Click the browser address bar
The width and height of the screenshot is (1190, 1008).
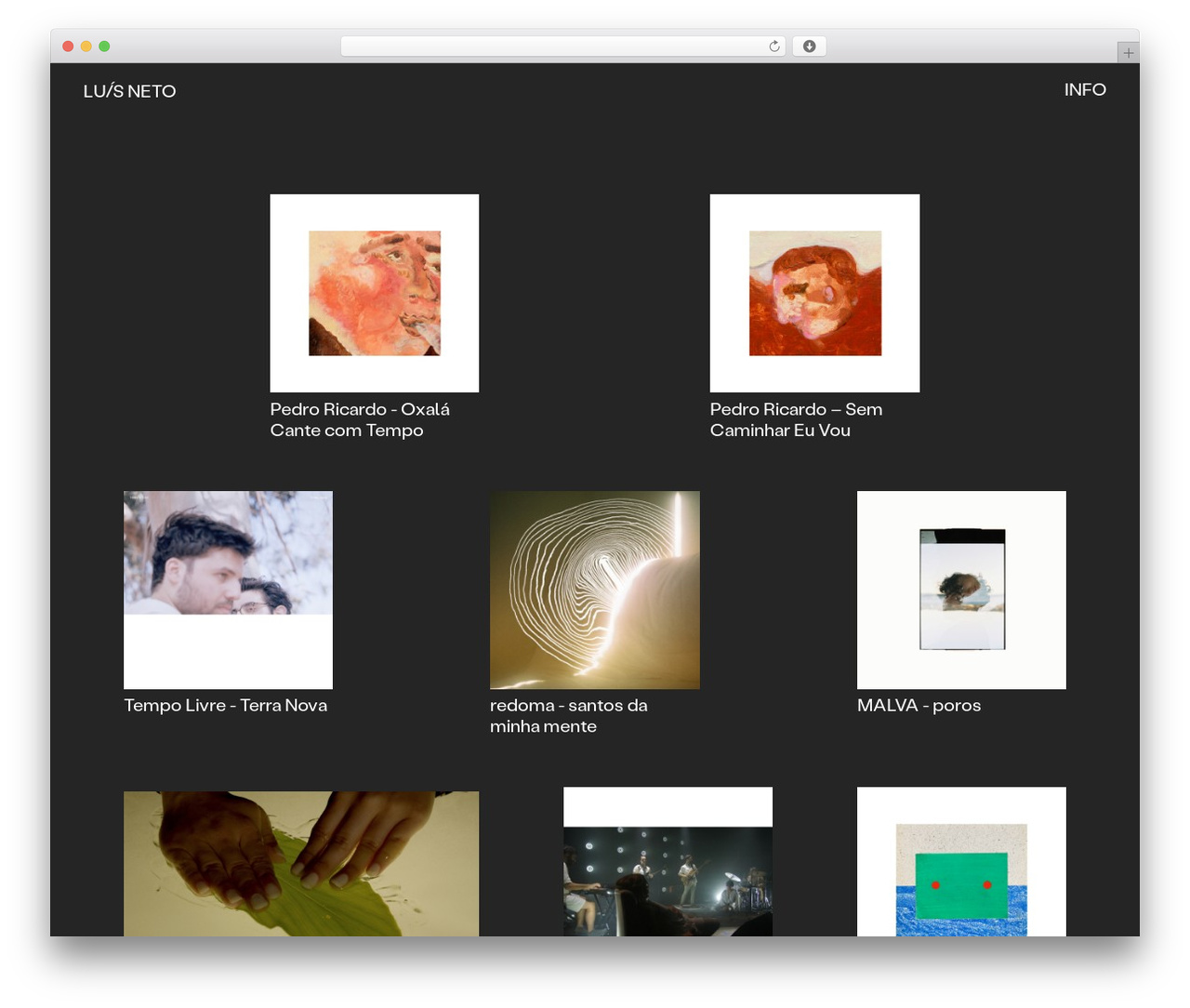click(x=562, y=46)
